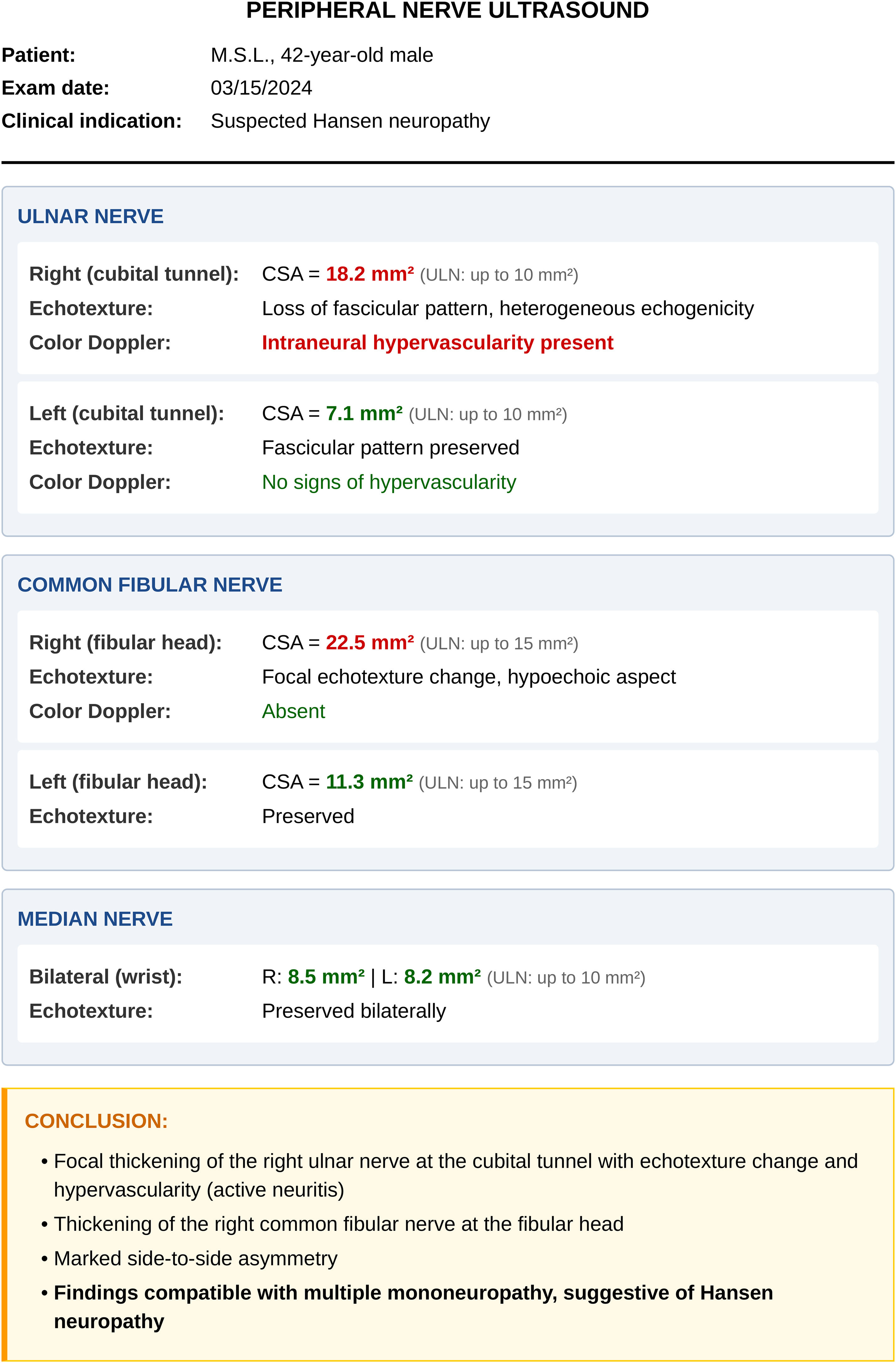Select the right fibular CSA value 22.5 mm²

tap(369, 642)
